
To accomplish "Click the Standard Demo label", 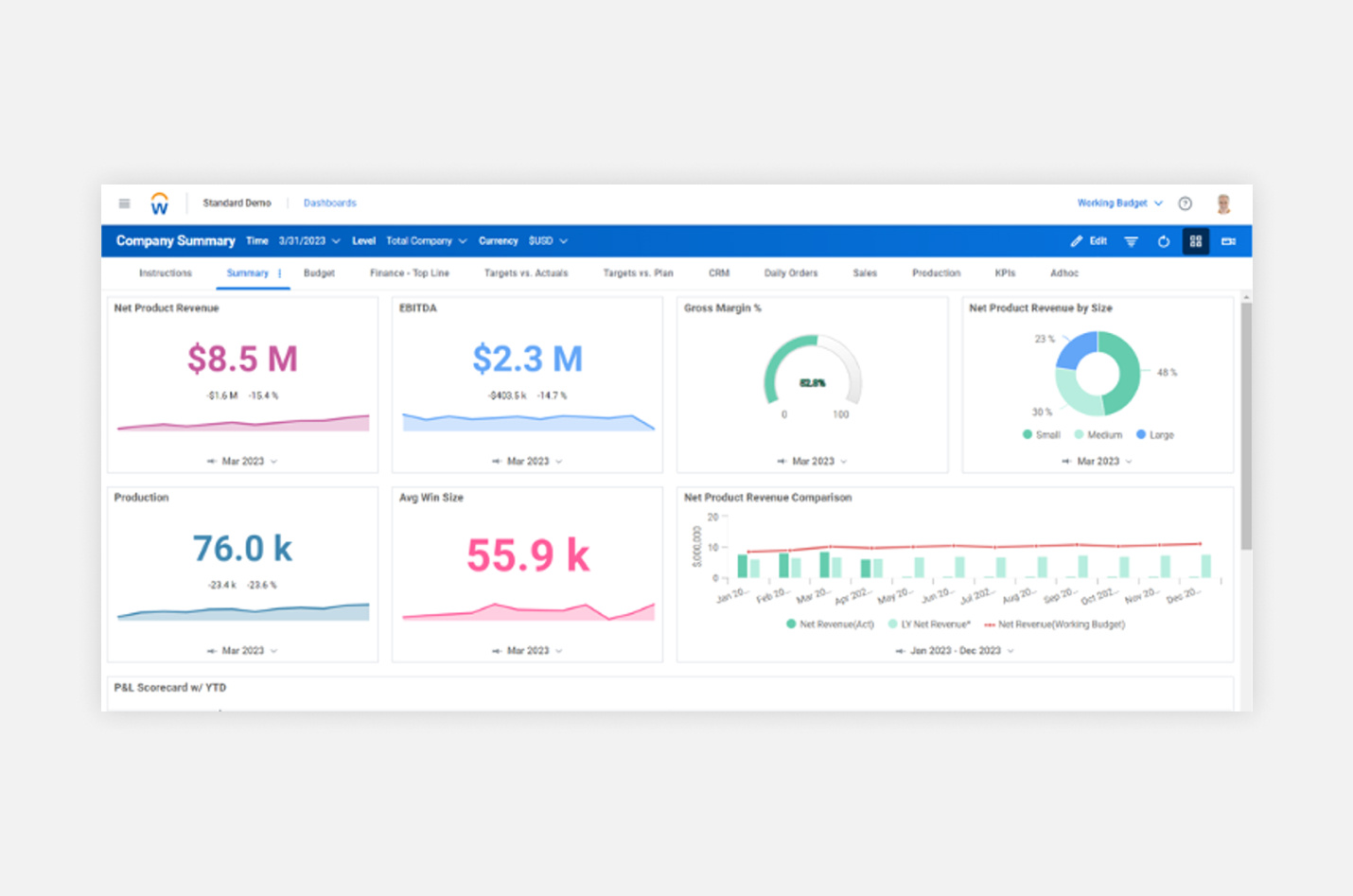I will [x=237, y=202].
